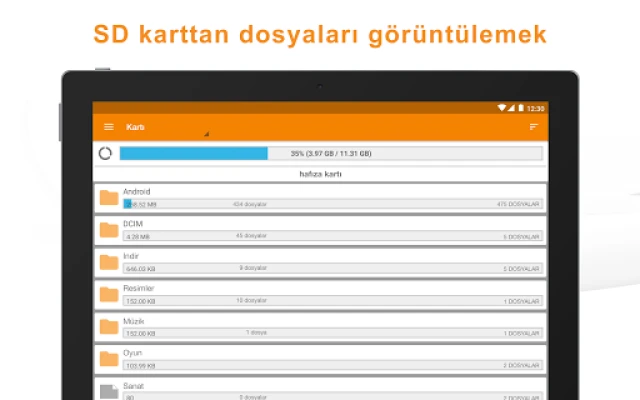Open the Resimler folder icon
The image size is (640, 400).
109,294
